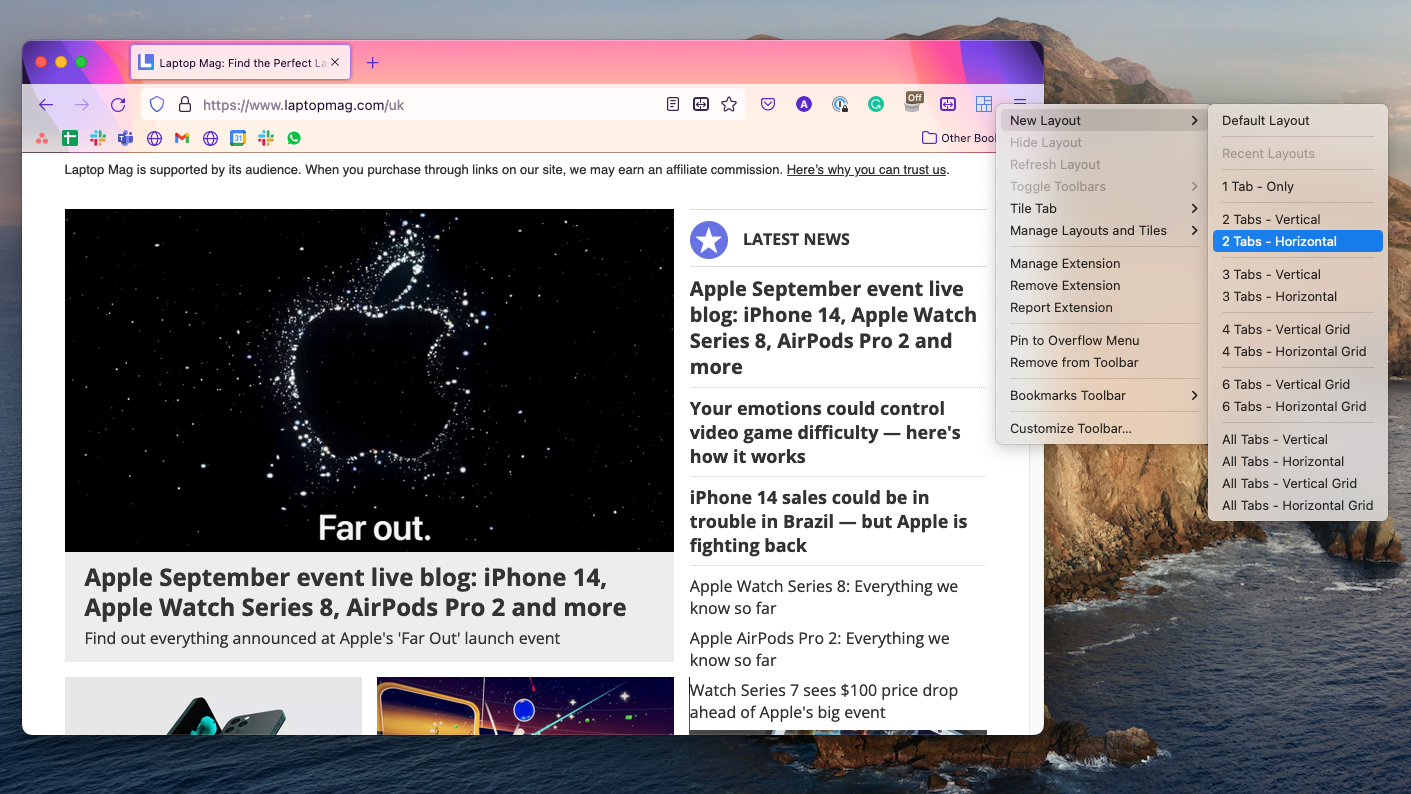Save page to Pocket

click(768, 104)
